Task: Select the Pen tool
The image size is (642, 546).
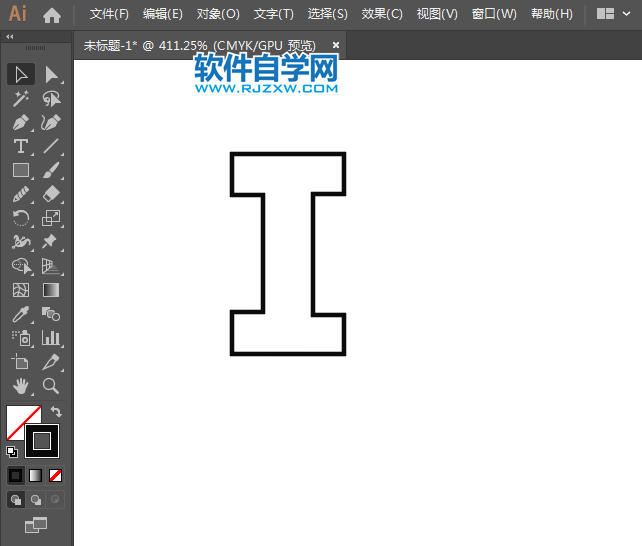Action: (x=21, y=122)
